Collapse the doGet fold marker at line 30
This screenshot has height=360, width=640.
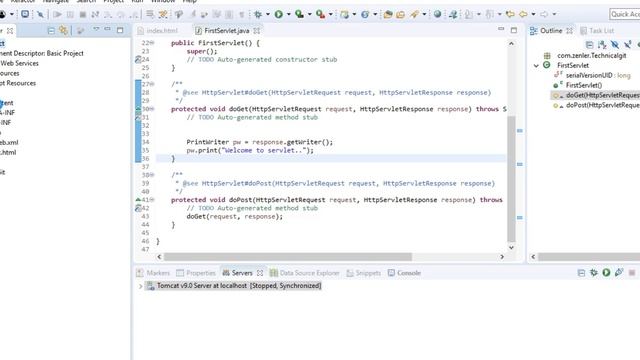tap(152, 109)
